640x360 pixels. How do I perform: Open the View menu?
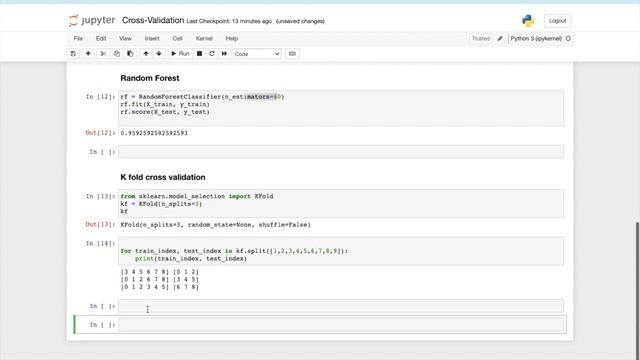click(x=125, y=38)
